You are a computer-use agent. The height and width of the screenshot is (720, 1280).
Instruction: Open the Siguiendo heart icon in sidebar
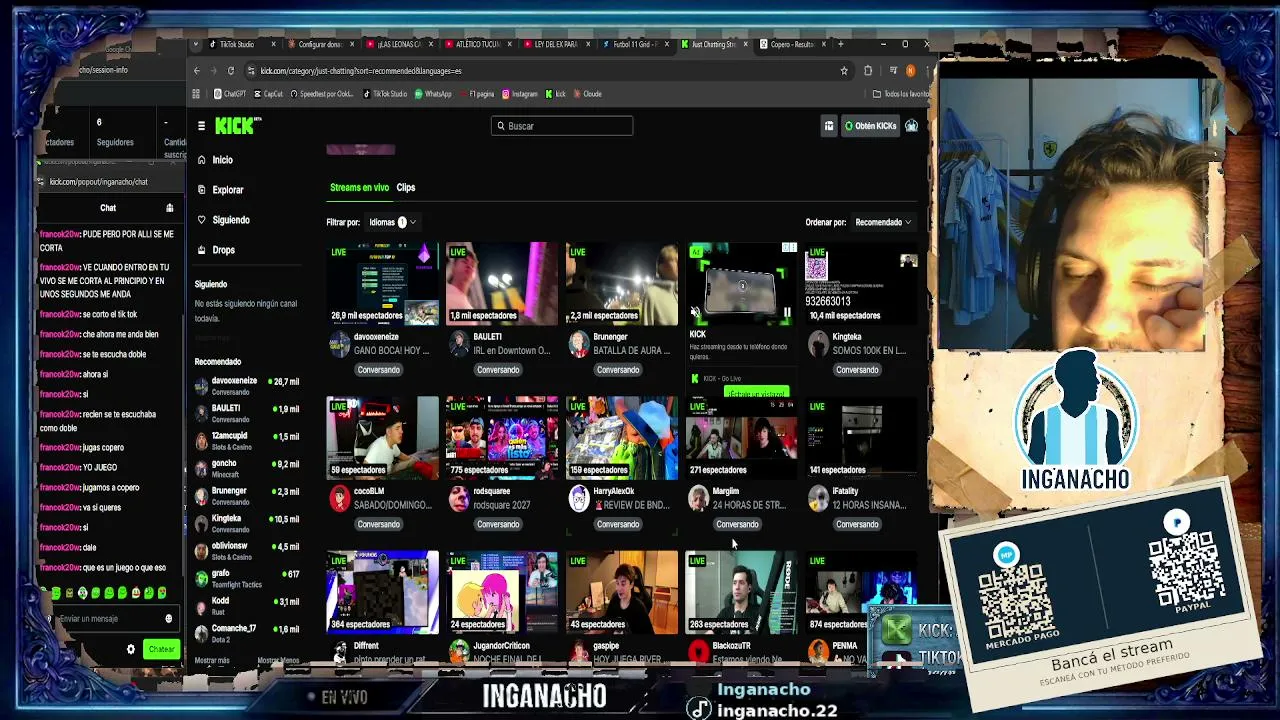click(x=202, y=220)
